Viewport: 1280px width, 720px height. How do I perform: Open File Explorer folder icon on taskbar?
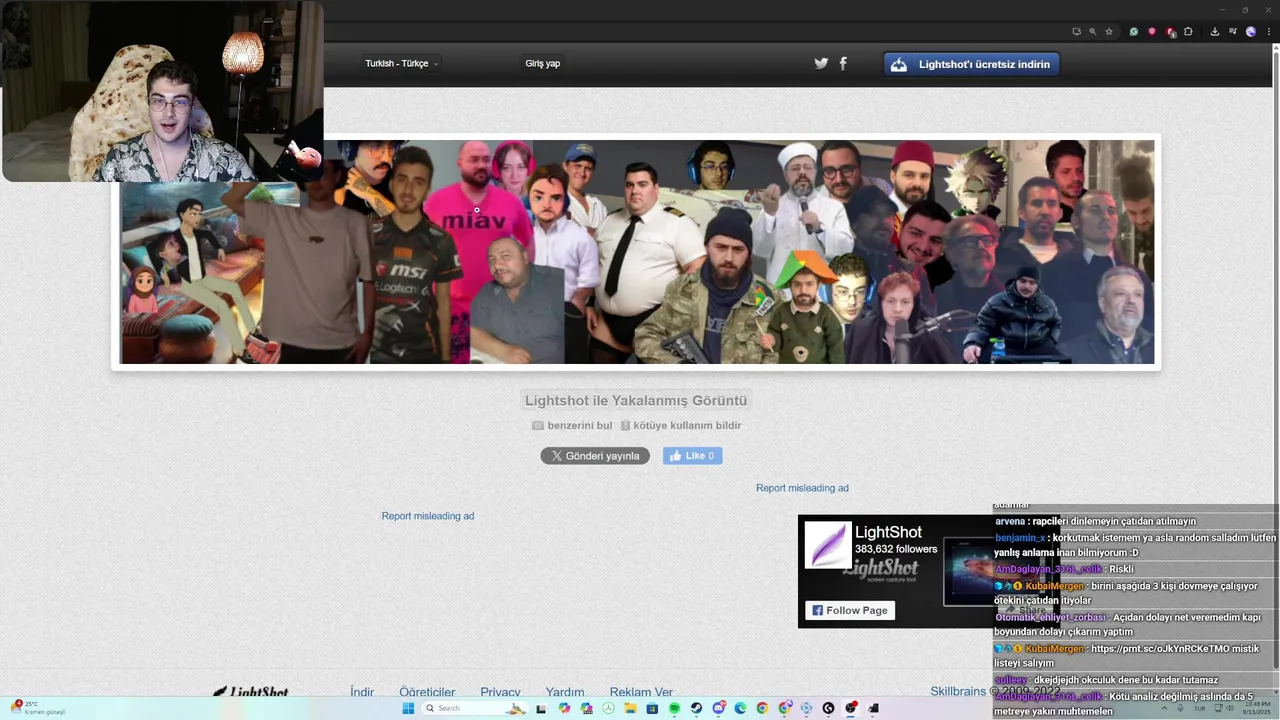point(630,708)
